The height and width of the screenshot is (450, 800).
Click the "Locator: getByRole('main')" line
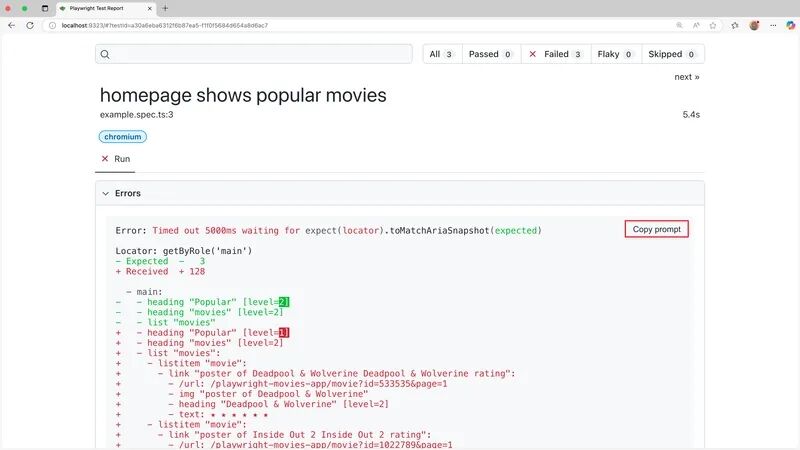point(184,251)
